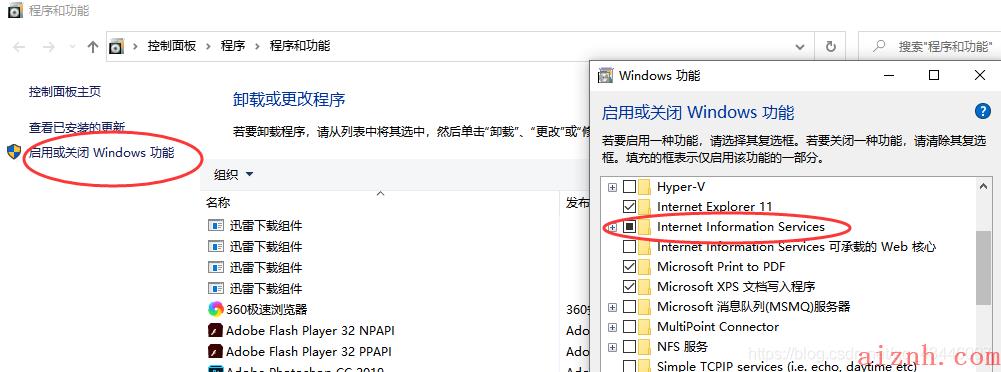Click the Adobe Flash Player 32 NPAPI icon

(x=215, y=331)
